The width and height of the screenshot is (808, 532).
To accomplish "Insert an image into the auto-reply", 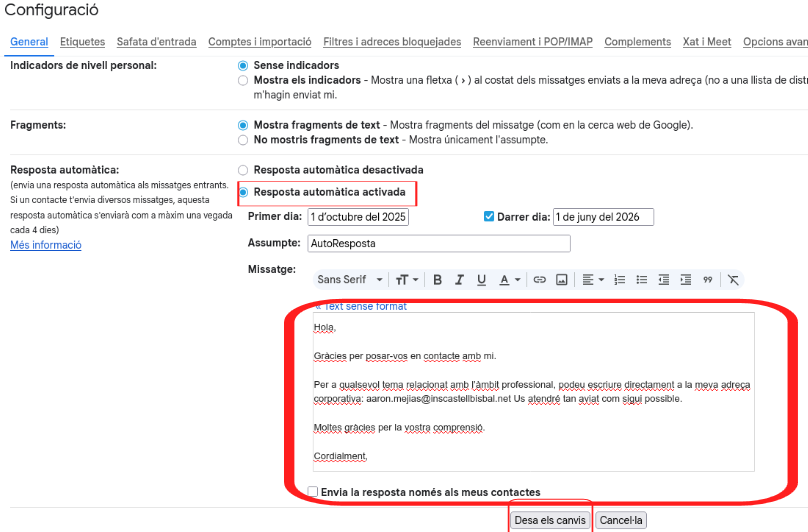I will coord(562,280).
